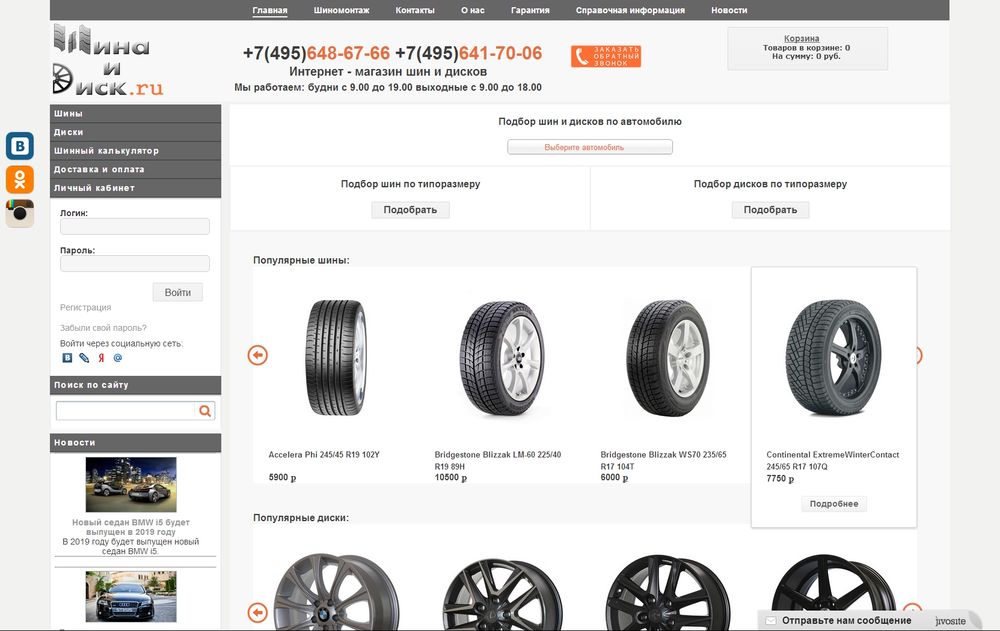This screenshot has height=631, width=1000.
Task: Open the Главная top menu item
Action: [270, 10]
